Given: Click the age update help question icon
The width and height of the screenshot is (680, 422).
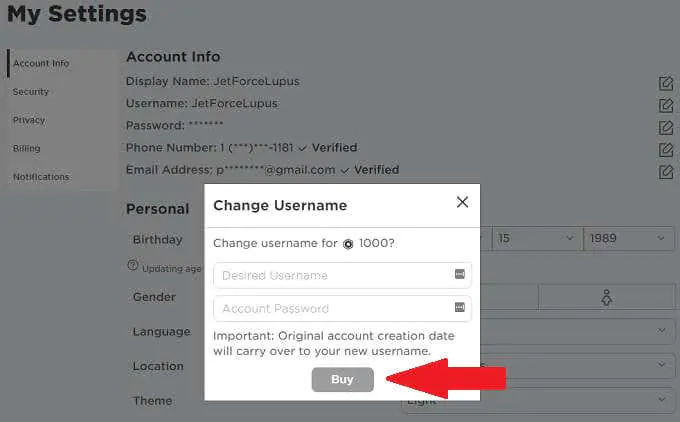Looking at the screenshot, I should [132, 267].
